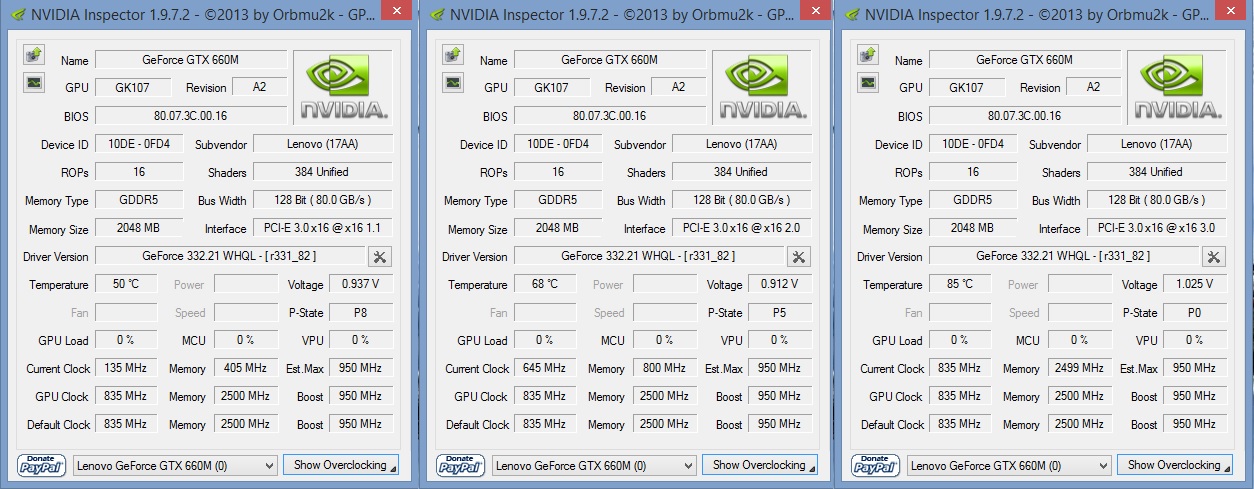Select the 0.912 V voltage value
Viewport: 1254px width, 489px height.
pos(780,285)
